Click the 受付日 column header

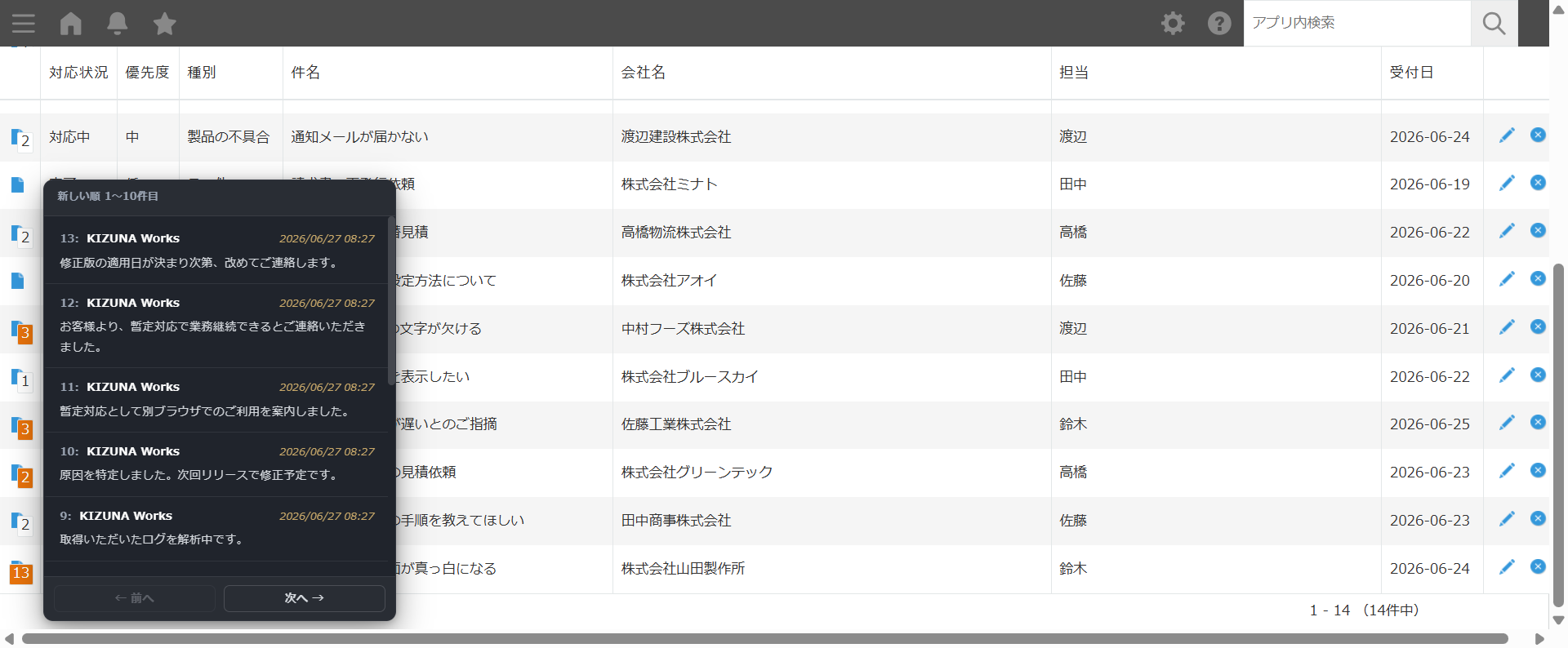click(1432, 73)
